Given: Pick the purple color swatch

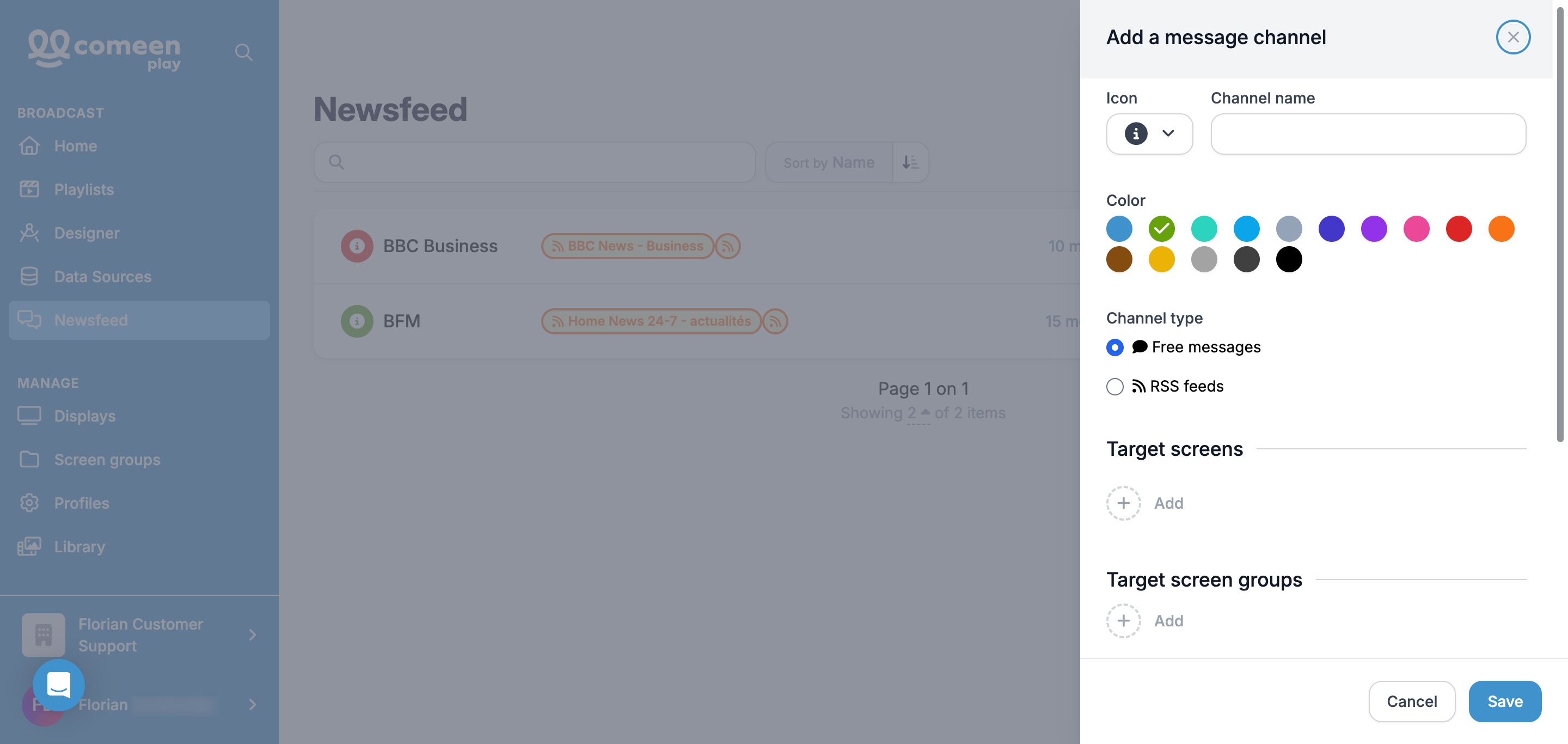Looking at the screenshot, I should 1374,229.
